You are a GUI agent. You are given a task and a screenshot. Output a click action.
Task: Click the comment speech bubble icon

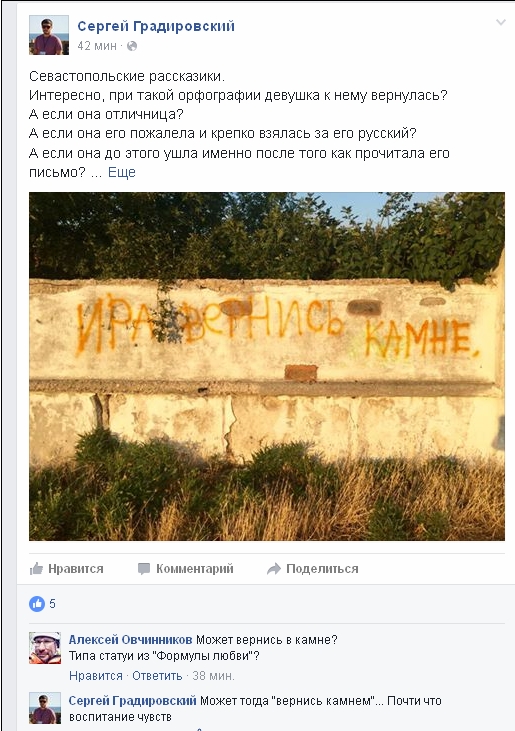click(144, 569)
